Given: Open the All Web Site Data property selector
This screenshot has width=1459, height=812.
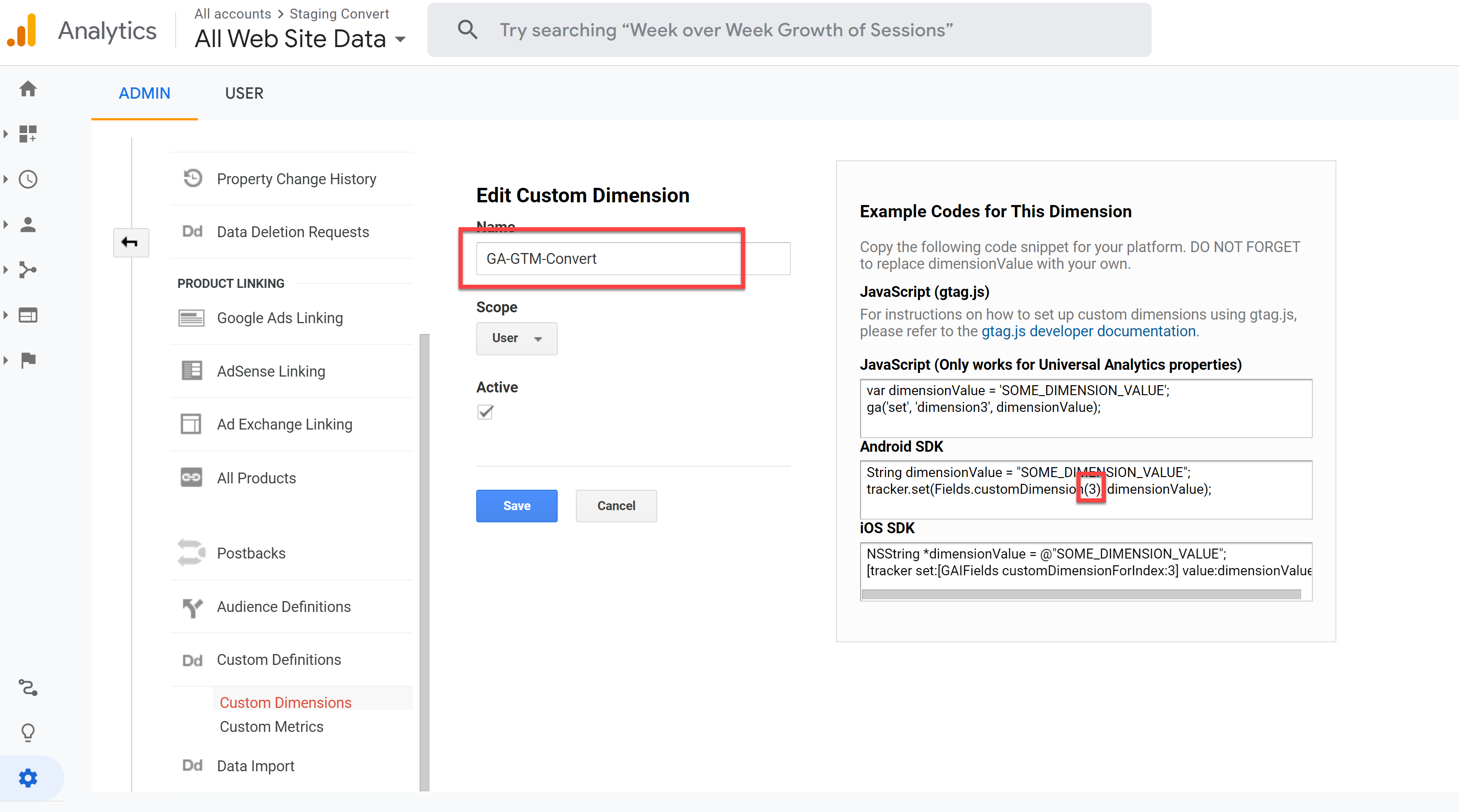Looking at the screenshot, I should click(x=301, y=38).
